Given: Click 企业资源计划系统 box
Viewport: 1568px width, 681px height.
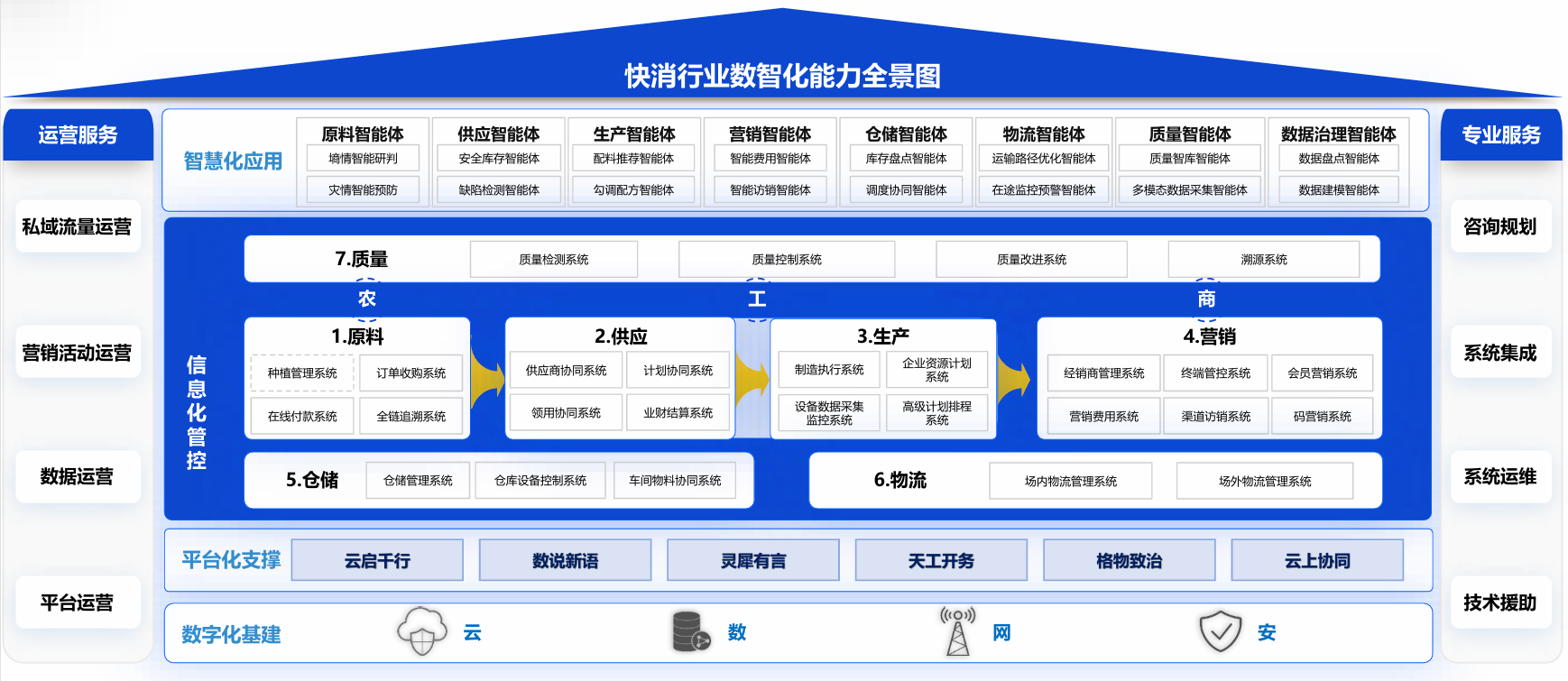Looking at the screenshot, I should 937,370.
